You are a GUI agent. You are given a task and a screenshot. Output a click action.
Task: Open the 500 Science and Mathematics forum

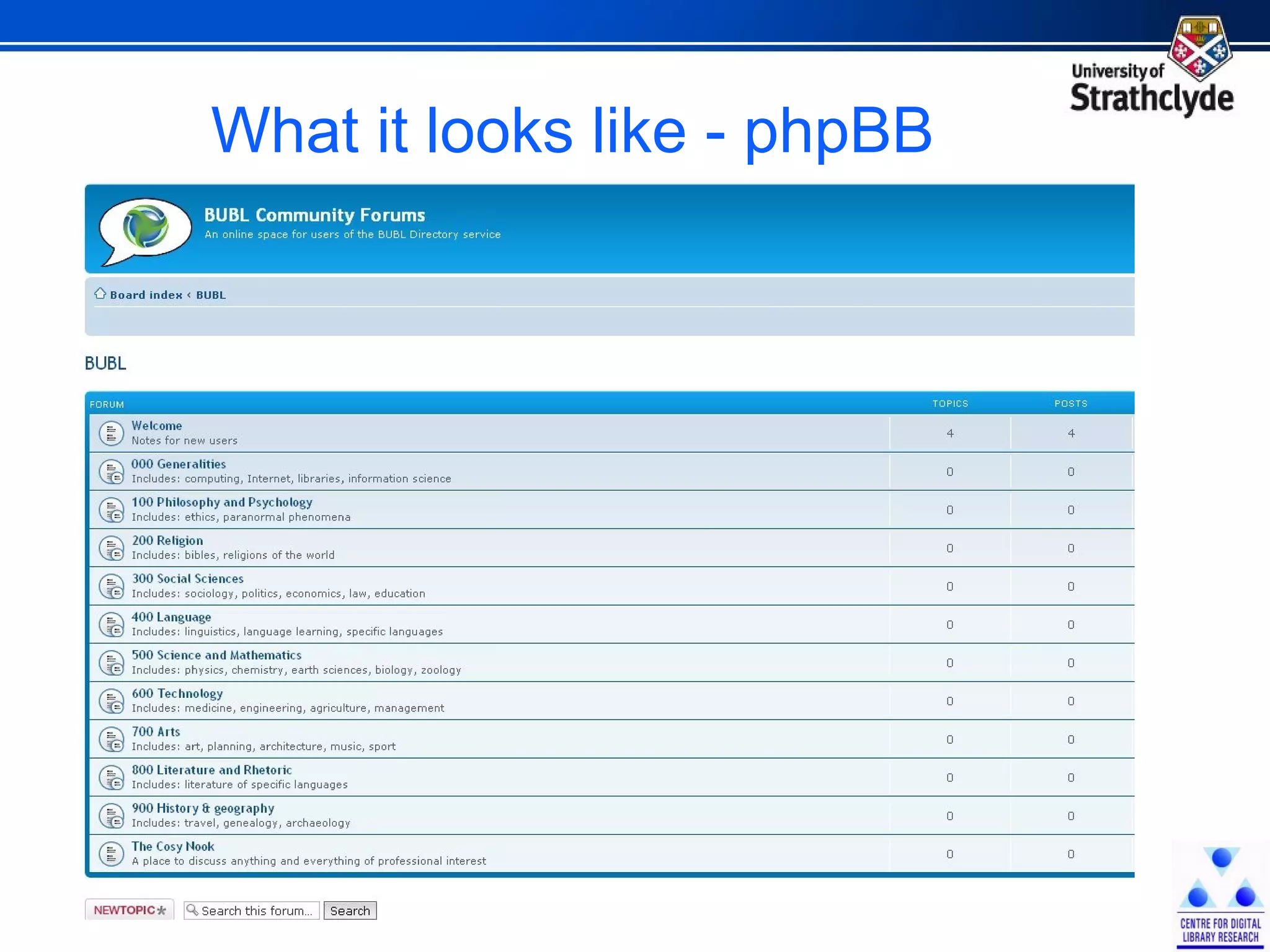pyautogui.click(x=216, y=655)
